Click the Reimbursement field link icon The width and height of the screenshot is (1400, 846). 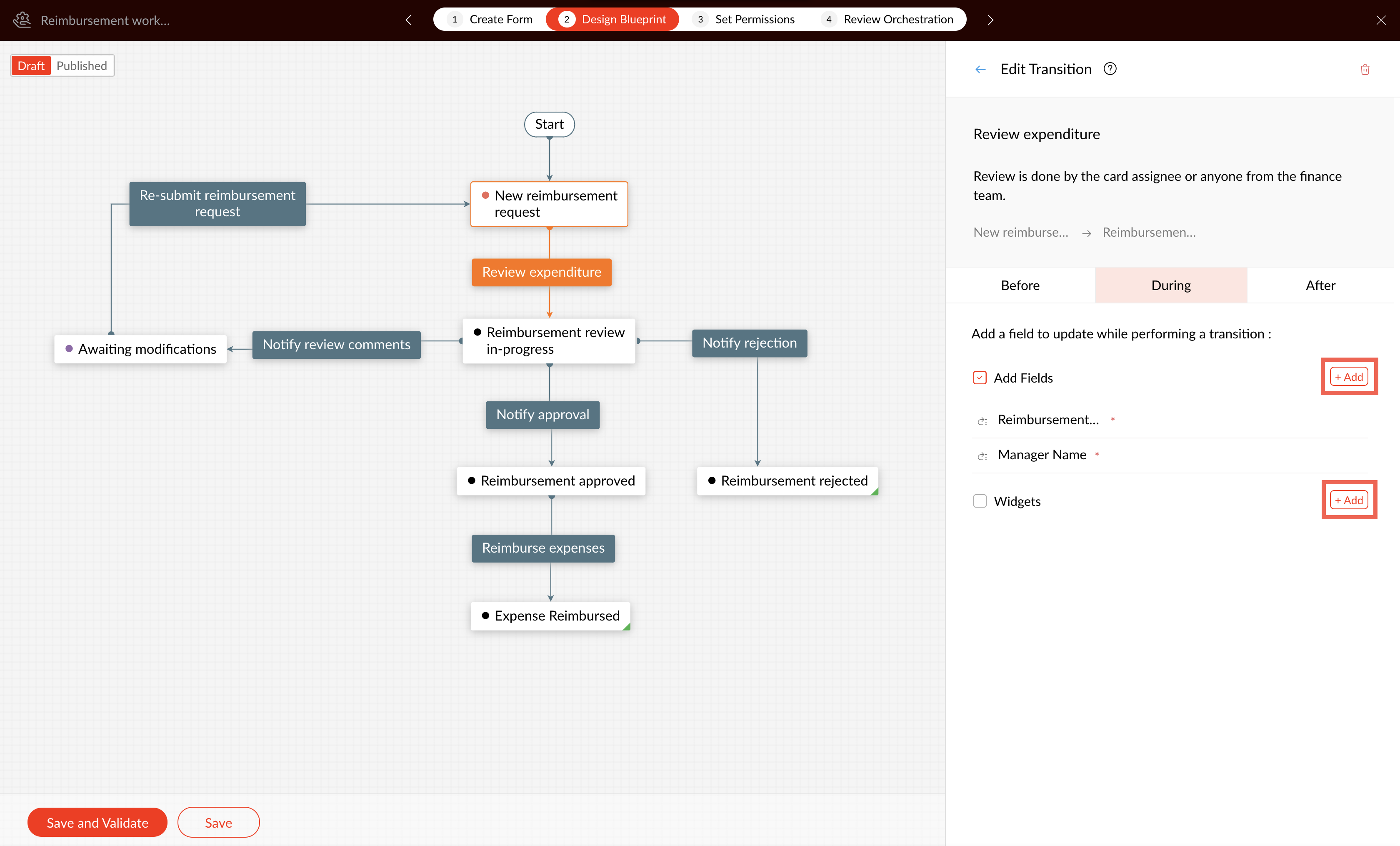coord(982,420)
